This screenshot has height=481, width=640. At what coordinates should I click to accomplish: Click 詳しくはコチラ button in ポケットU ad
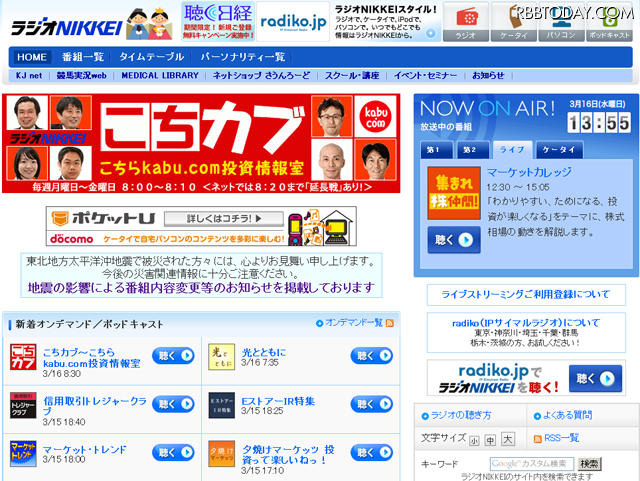pyautogui.click(x=224, y=219)
